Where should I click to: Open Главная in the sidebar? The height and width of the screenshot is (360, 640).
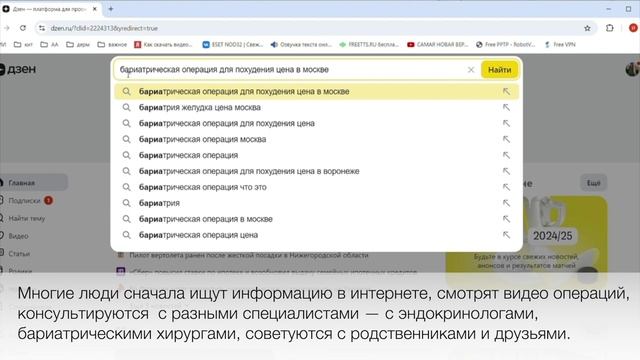pyautogui.click(x=33, y=183)
